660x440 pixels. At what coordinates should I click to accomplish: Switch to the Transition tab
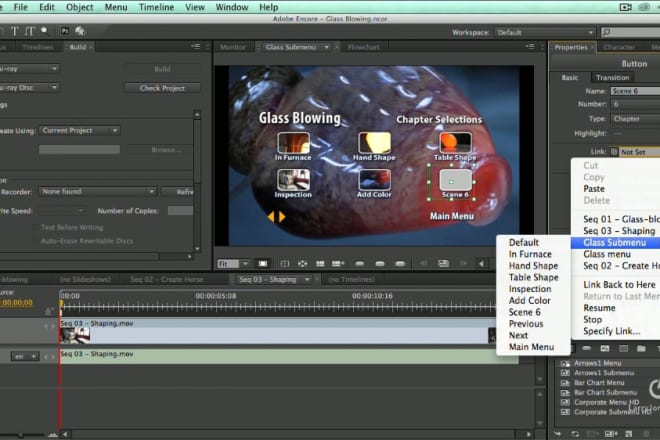tap(612, 77)
